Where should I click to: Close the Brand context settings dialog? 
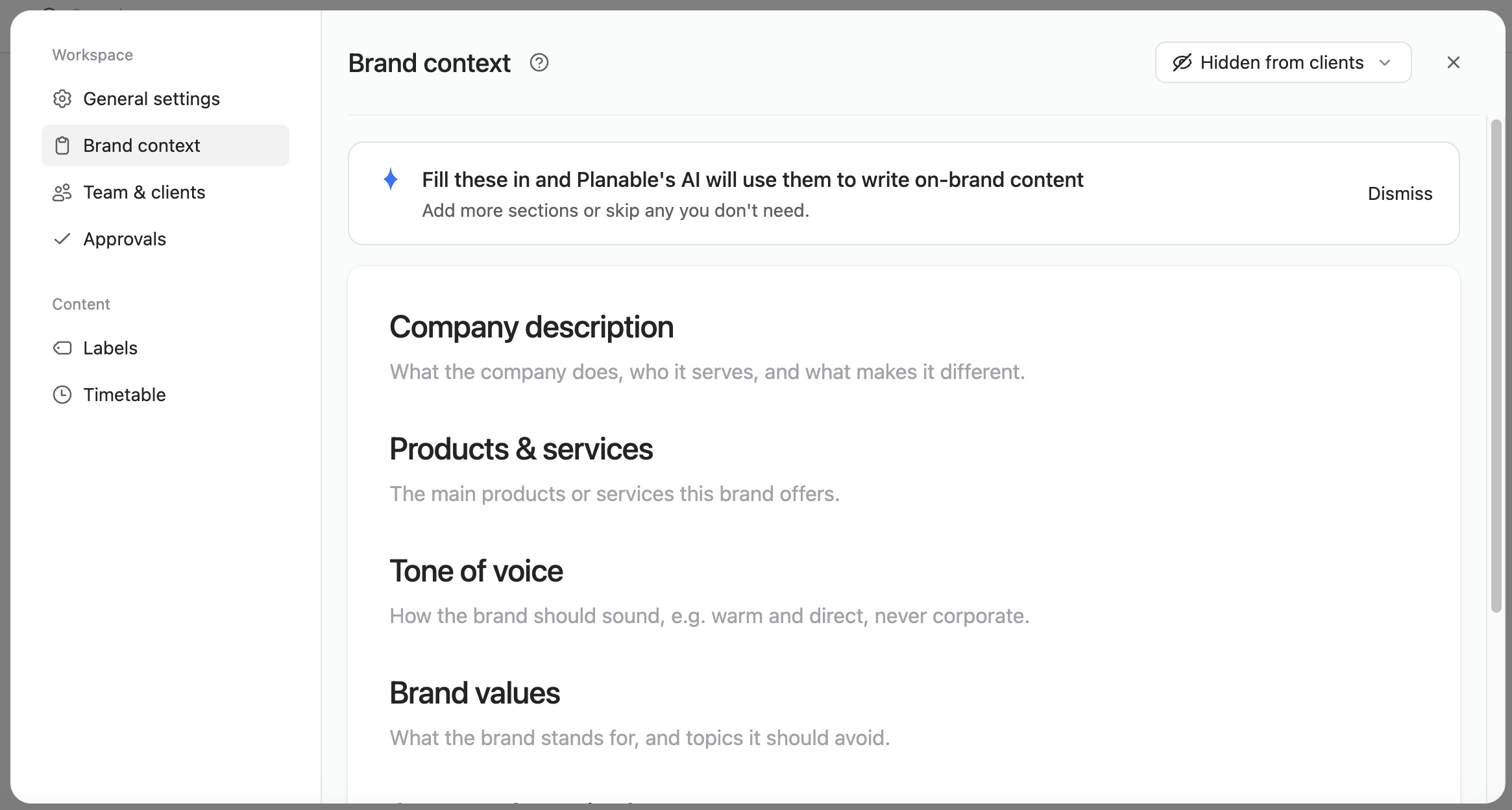coord(1454,62)
